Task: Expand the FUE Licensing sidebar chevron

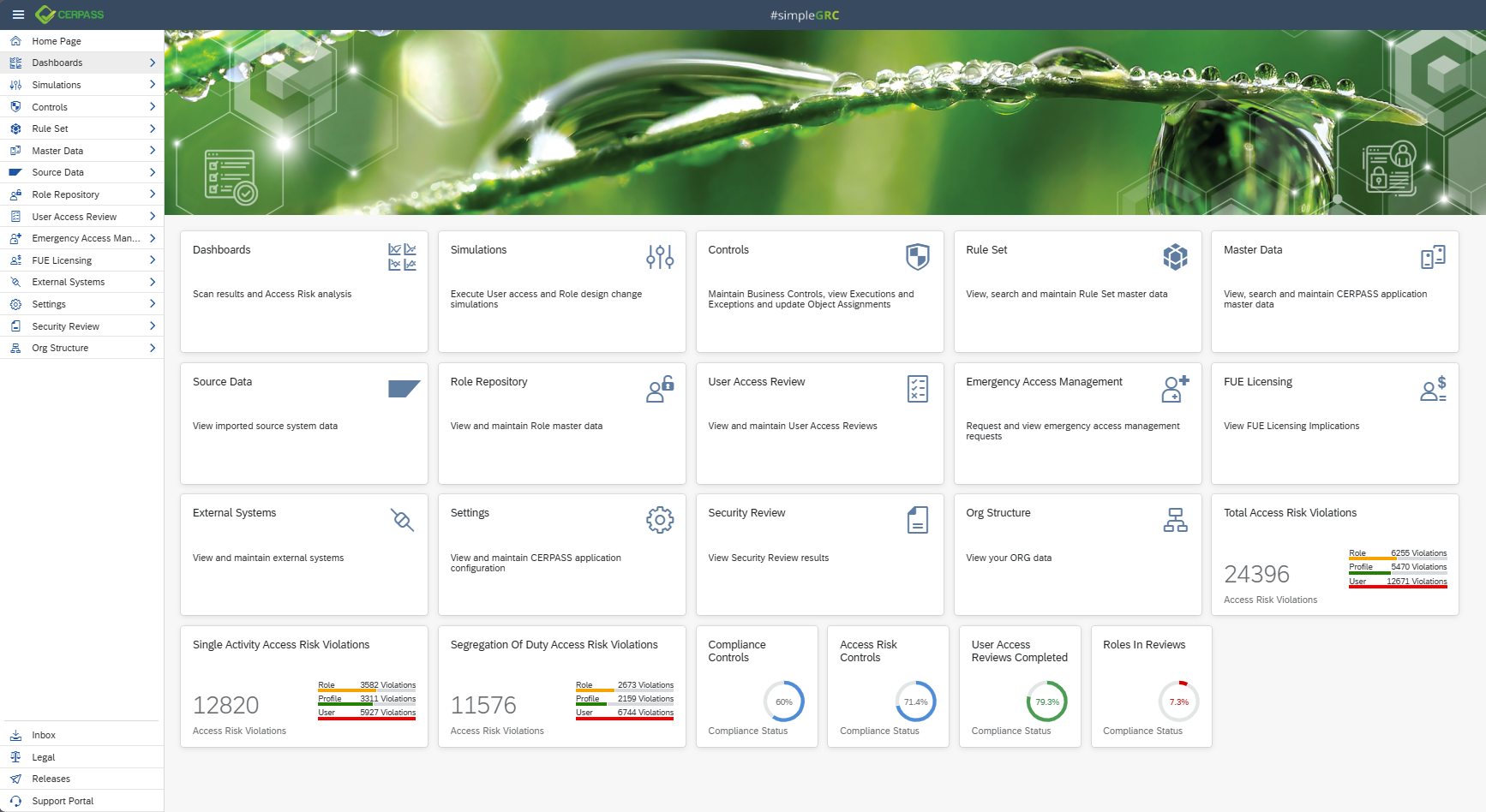Action: pos(153,260)
